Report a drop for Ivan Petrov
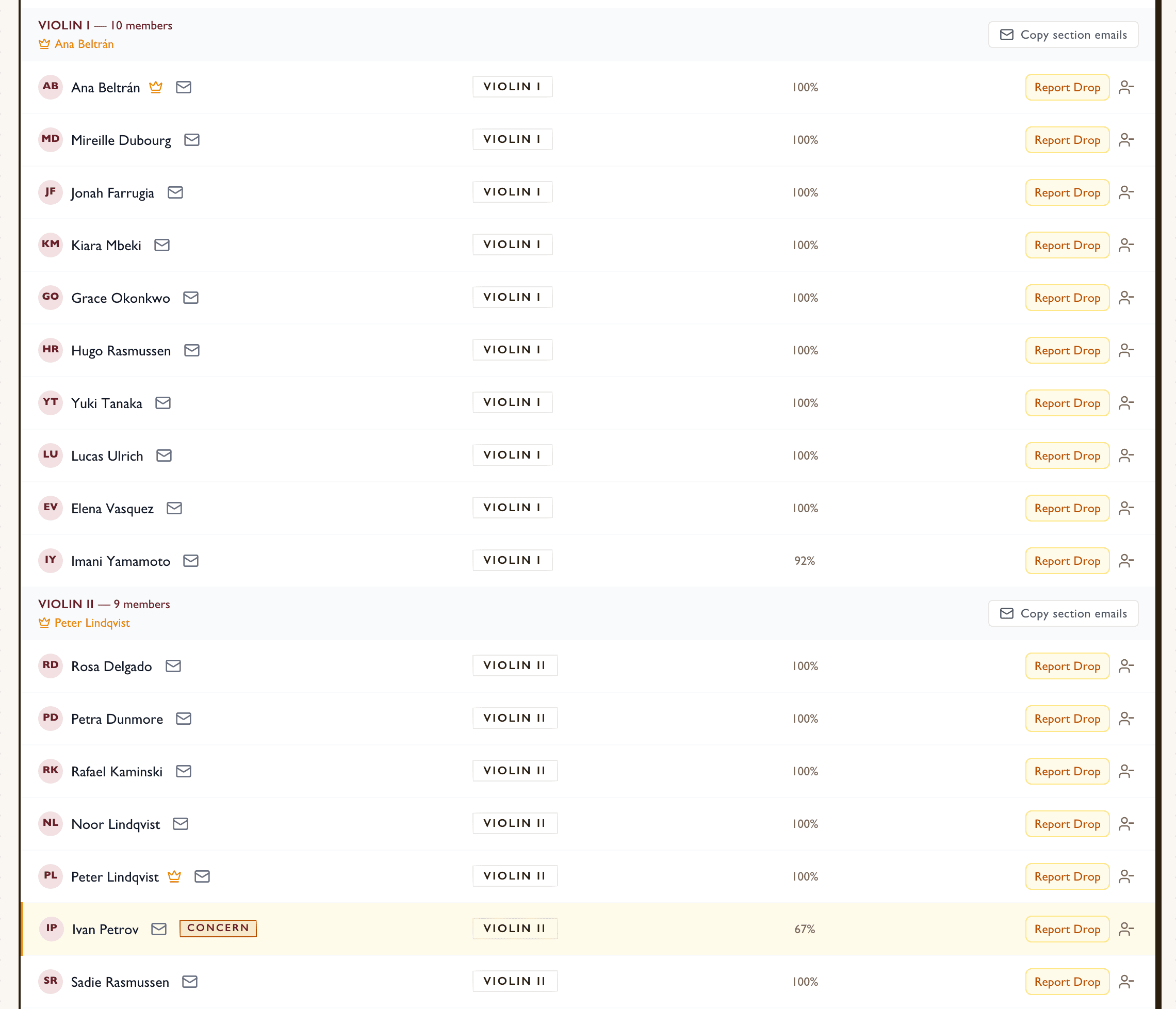 1067,929
